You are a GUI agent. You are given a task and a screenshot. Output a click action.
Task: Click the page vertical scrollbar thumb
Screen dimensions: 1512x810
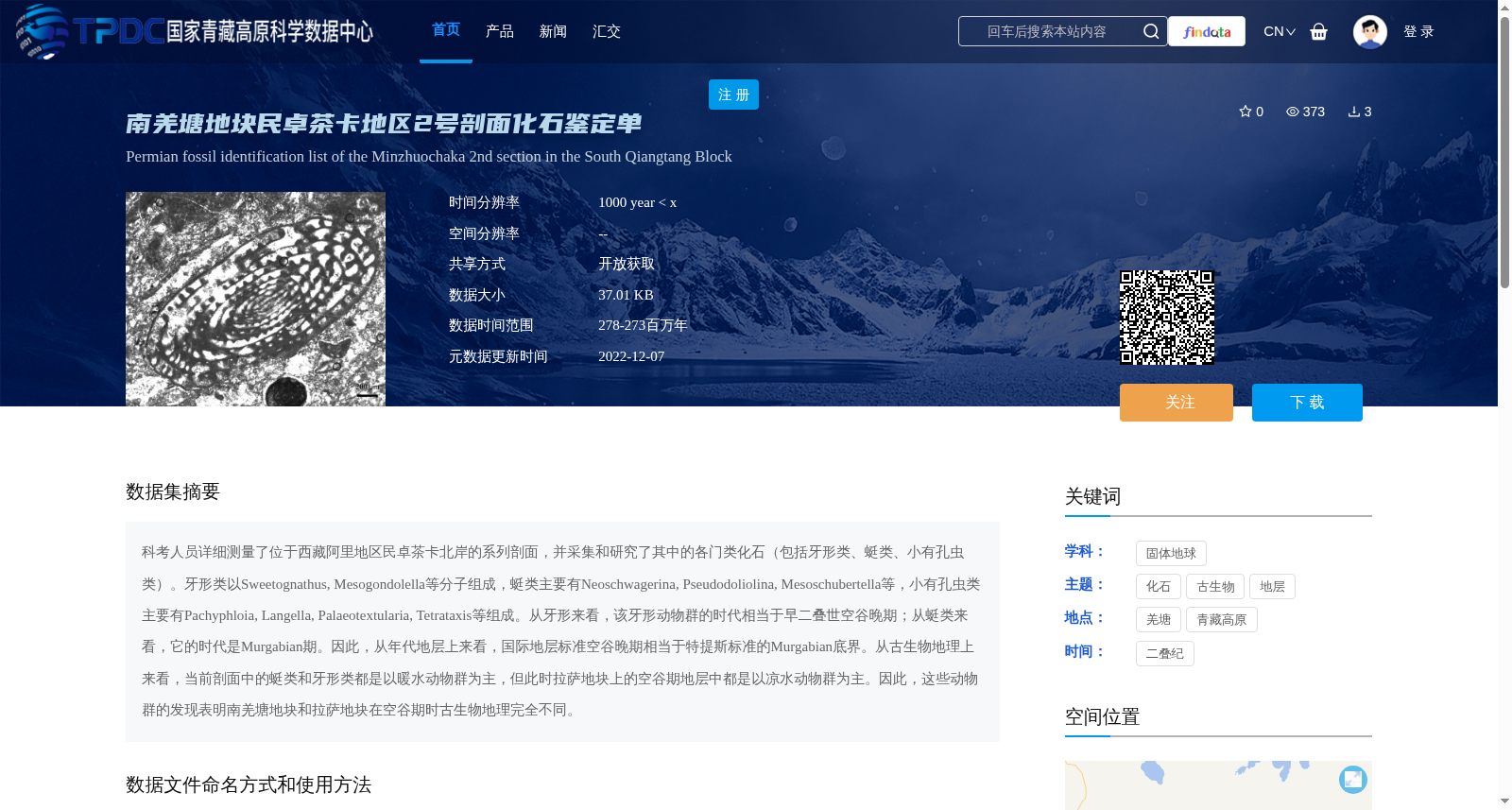coord(1504,151)
